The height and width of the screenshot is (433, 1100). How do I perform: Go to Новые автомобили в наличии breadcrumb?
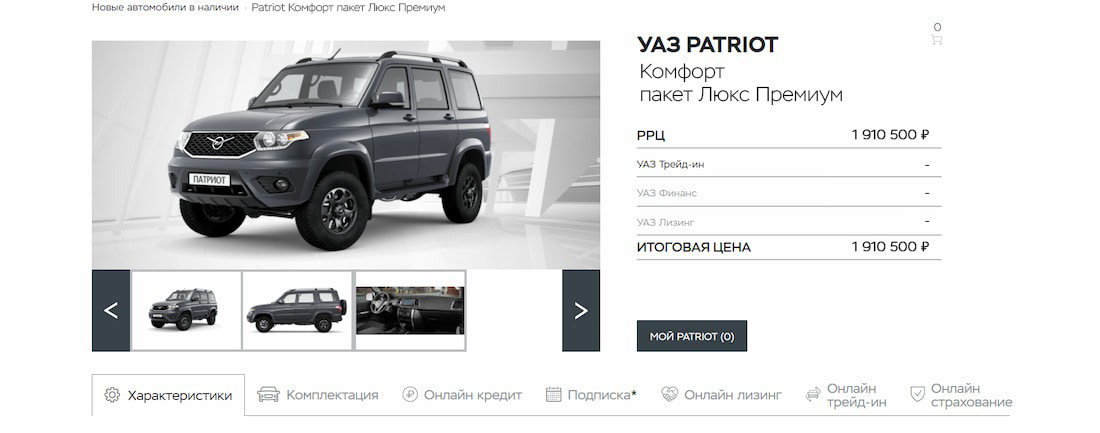click(165, 8)
